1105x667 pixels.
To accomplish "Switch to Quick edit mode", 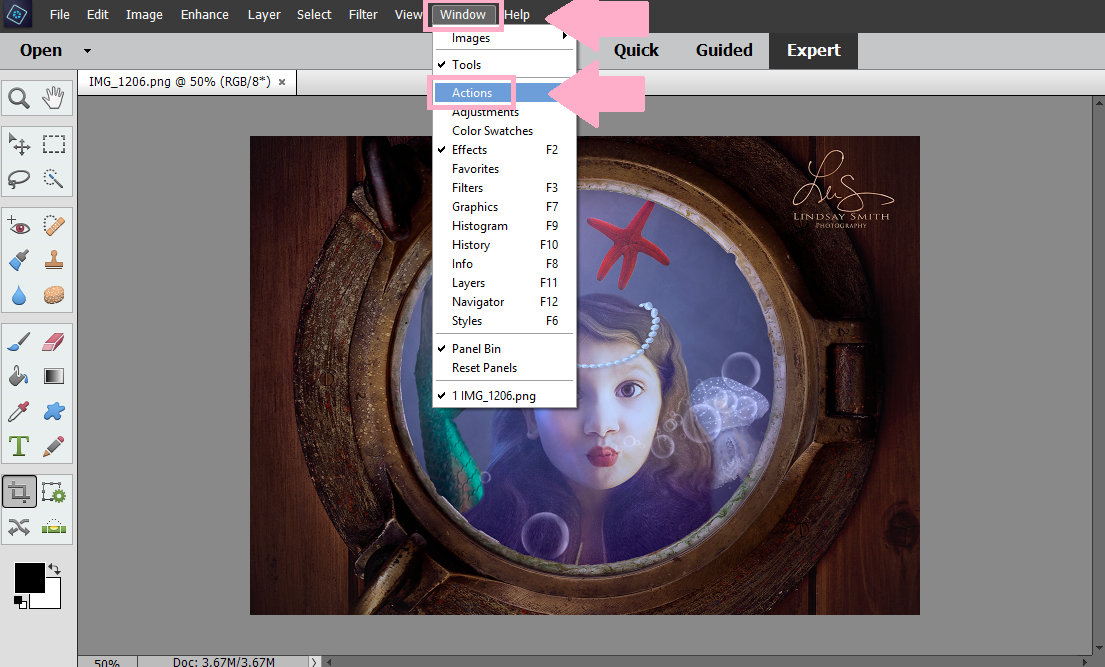I will coord(636,51).
